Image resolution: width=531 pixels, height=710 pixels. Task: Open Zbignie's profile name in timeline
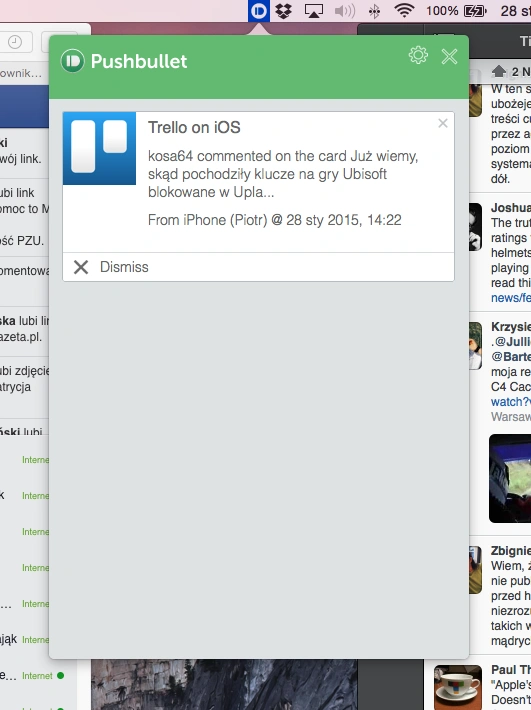(x=511, y=551)
